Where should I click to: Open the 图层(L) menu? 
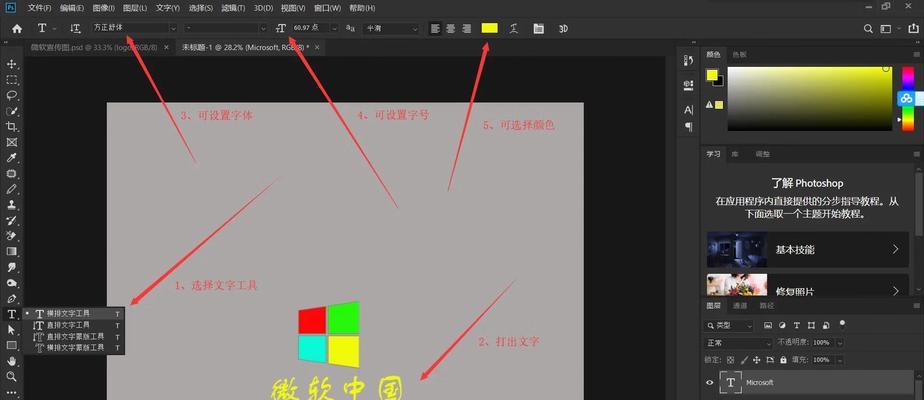[x=135, y=8]
